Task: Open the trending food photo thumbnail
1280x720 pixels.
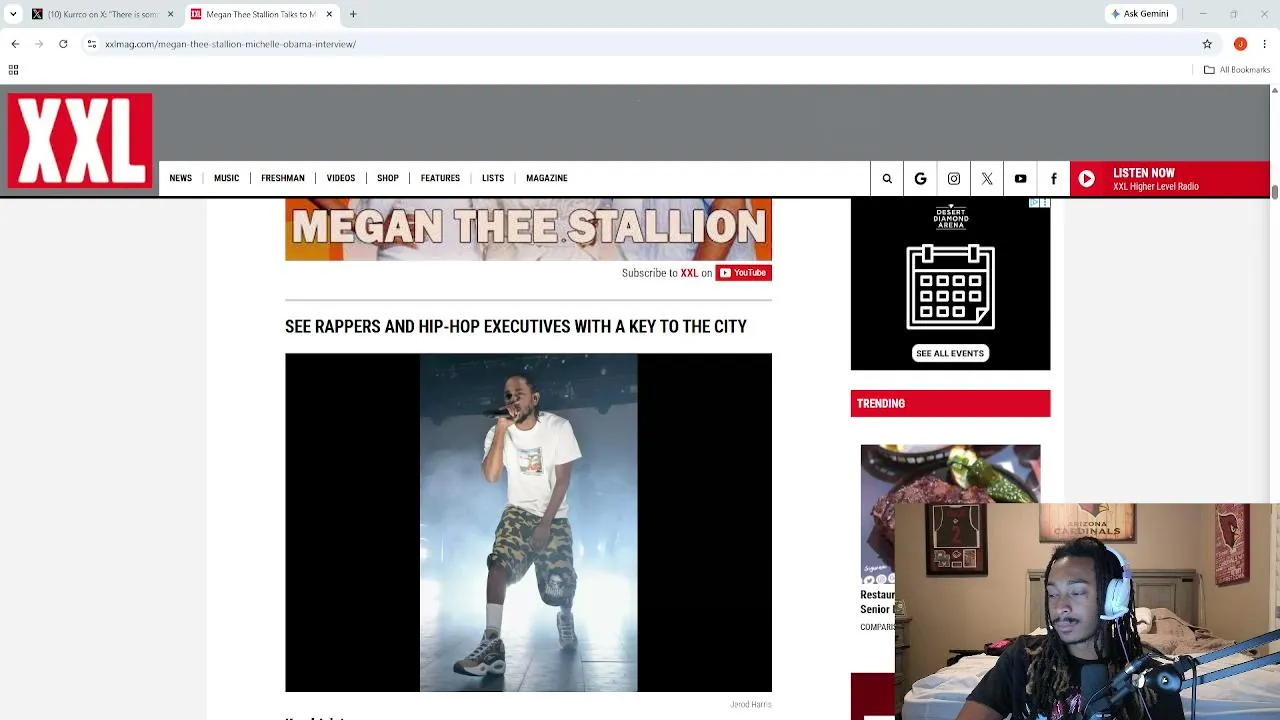Action: (950, 514)
